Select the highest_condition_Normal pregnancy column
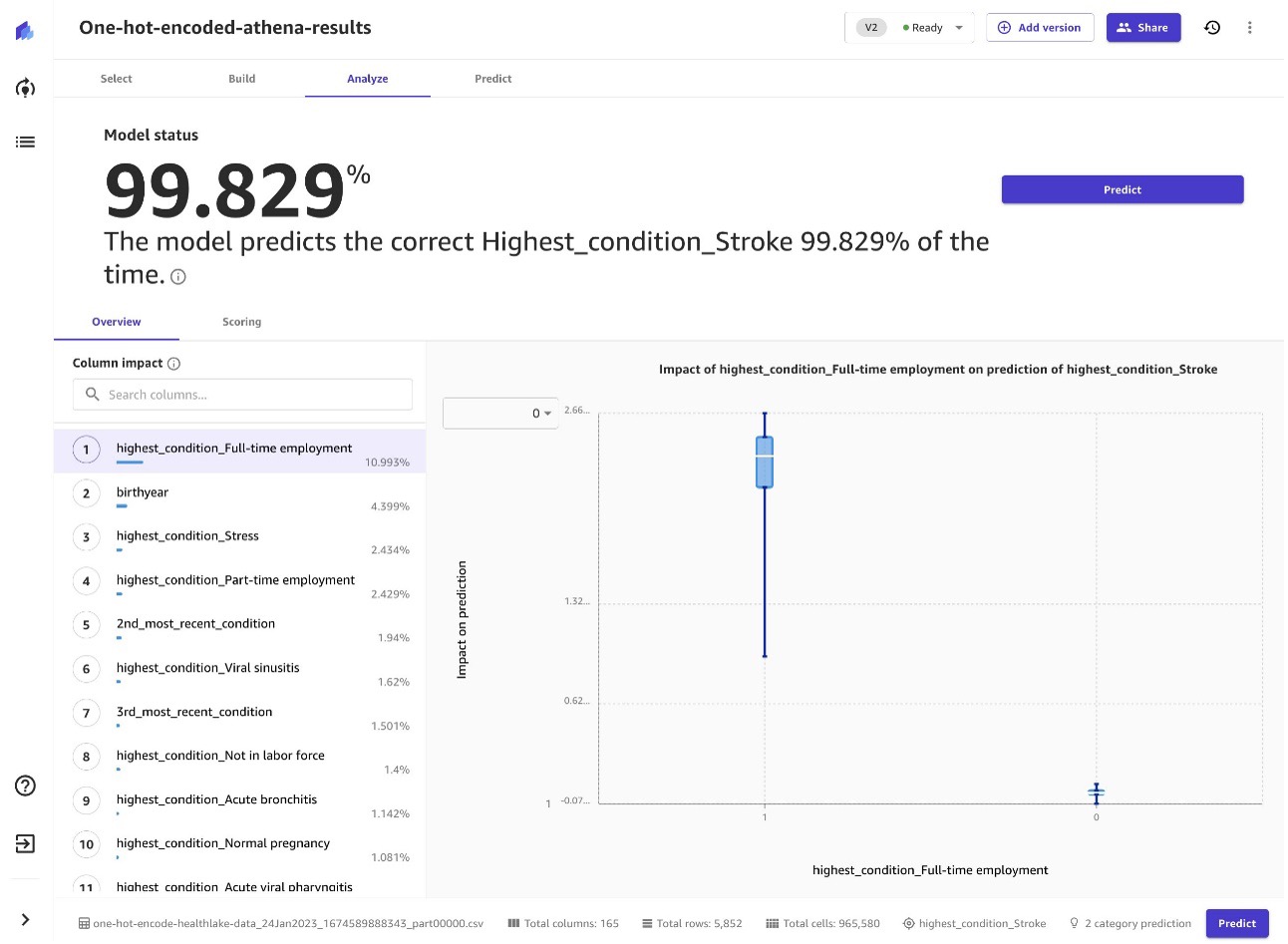Screen dimensions: 1288x944 (x=239, y=846)
